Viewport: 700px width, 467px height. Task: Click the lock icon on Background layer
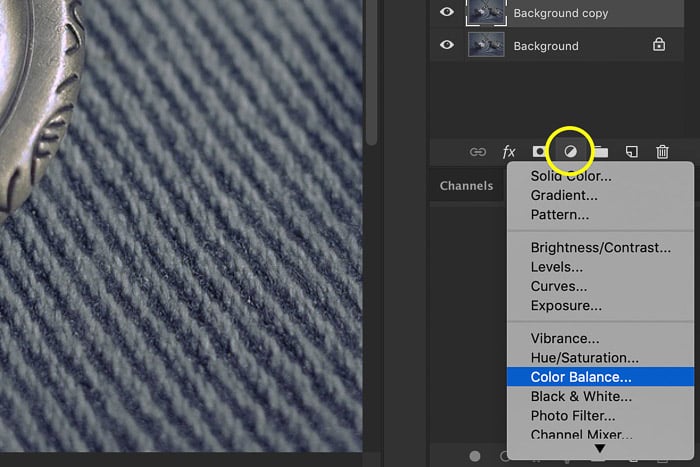[658, 45]
